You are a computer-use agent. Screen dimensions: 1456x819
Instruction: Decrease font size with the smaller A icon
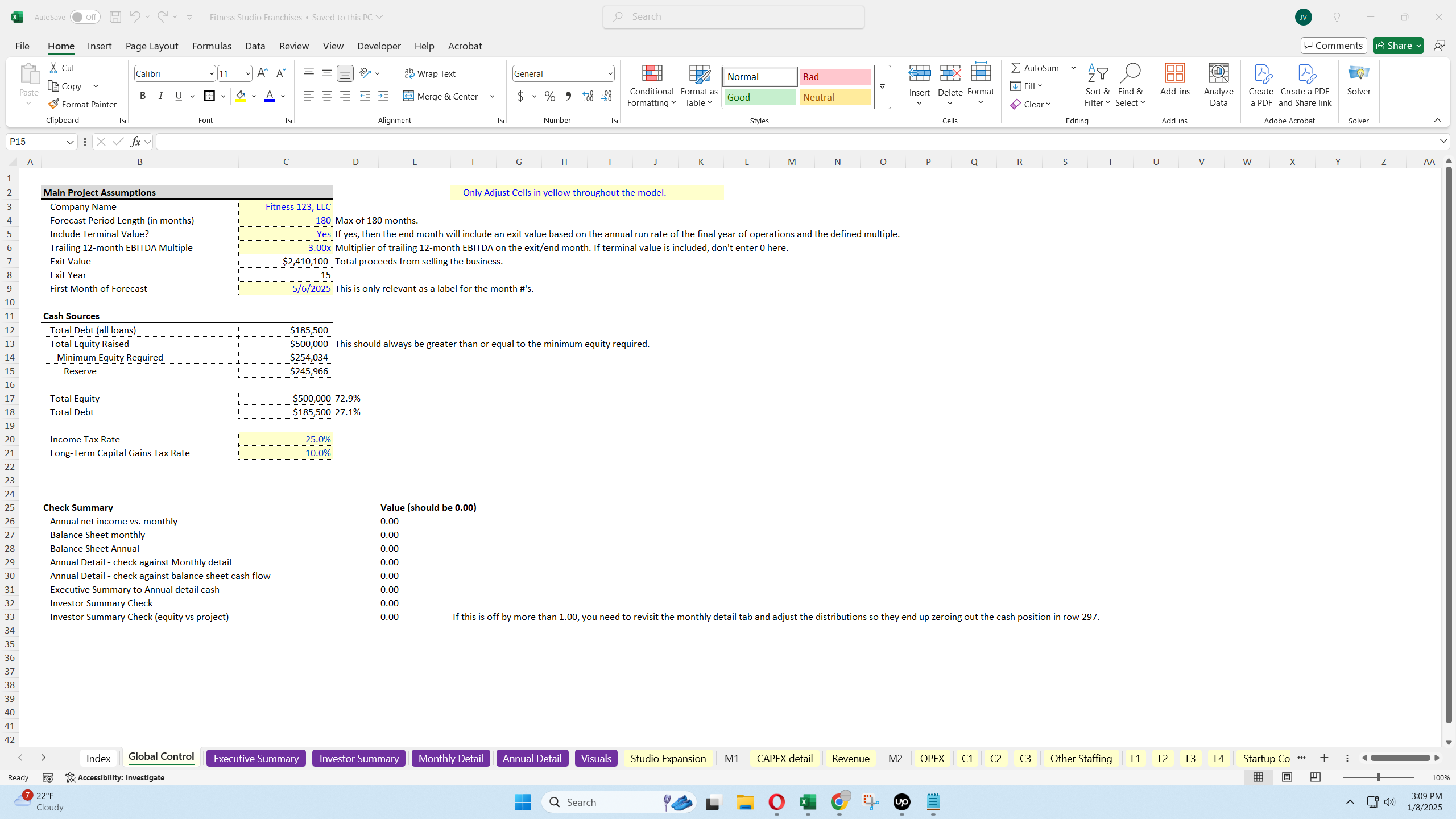point(280,73)
